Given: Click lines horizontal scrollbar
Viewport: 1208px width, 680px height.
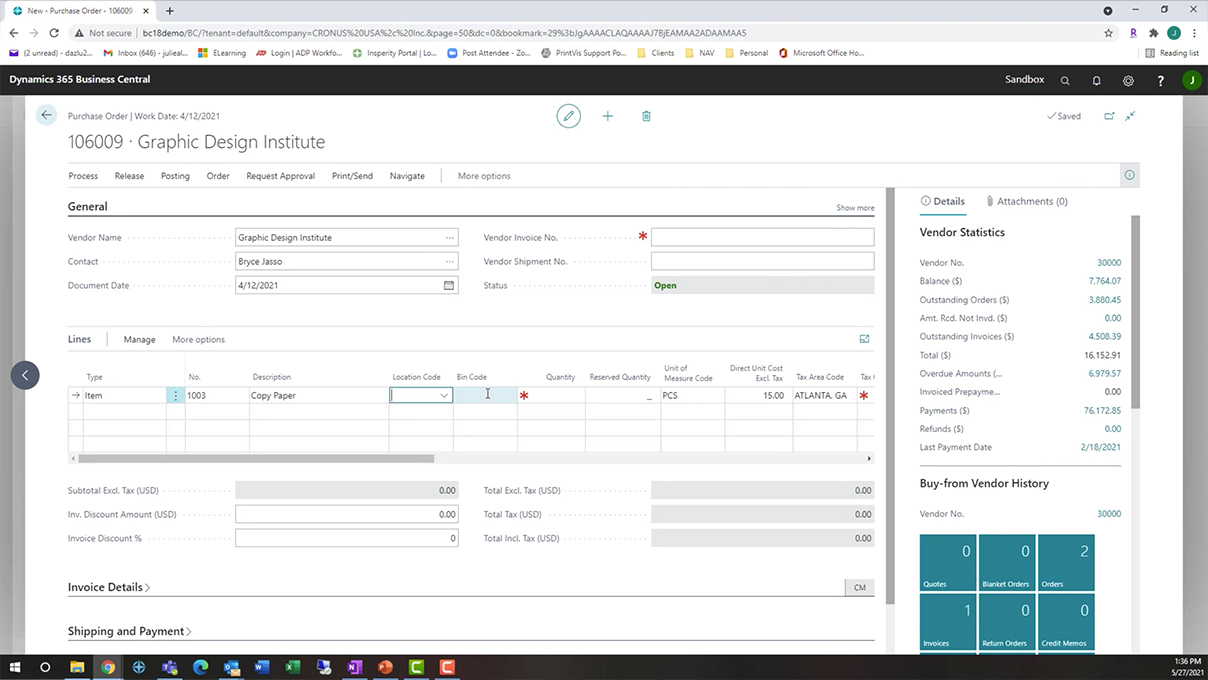Looking at the screenshot, I should click(x=256, y=459).
